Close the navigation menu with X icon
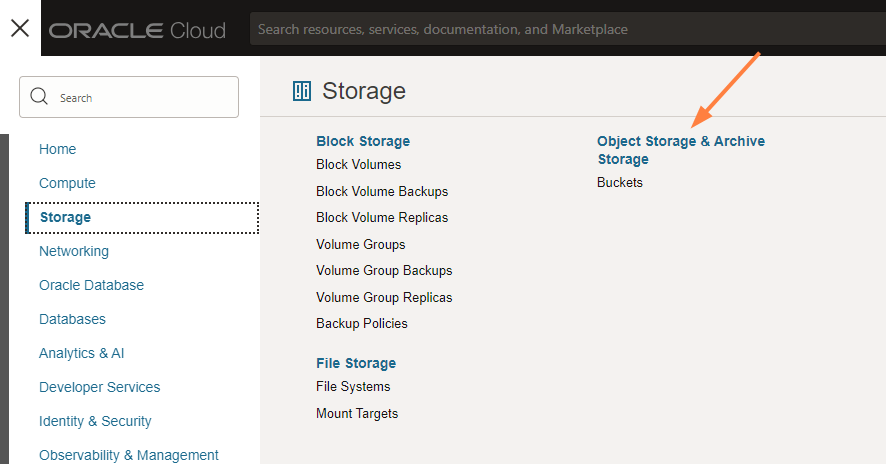 (20, 28)
